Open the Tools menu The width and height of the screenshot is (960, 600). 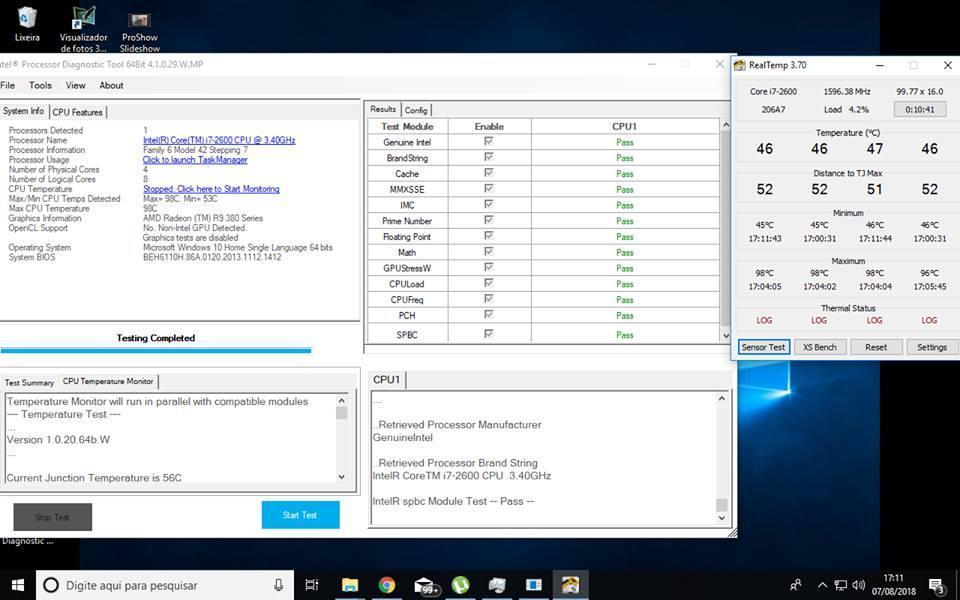40,86
